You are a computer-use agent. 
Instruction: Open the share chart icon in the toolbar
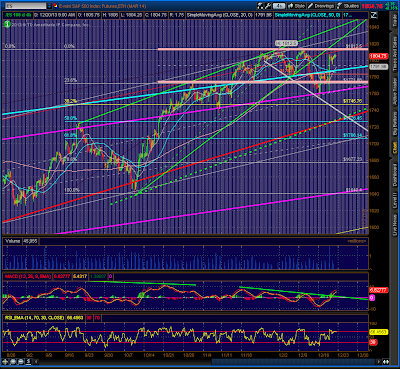tap(260, 6)
